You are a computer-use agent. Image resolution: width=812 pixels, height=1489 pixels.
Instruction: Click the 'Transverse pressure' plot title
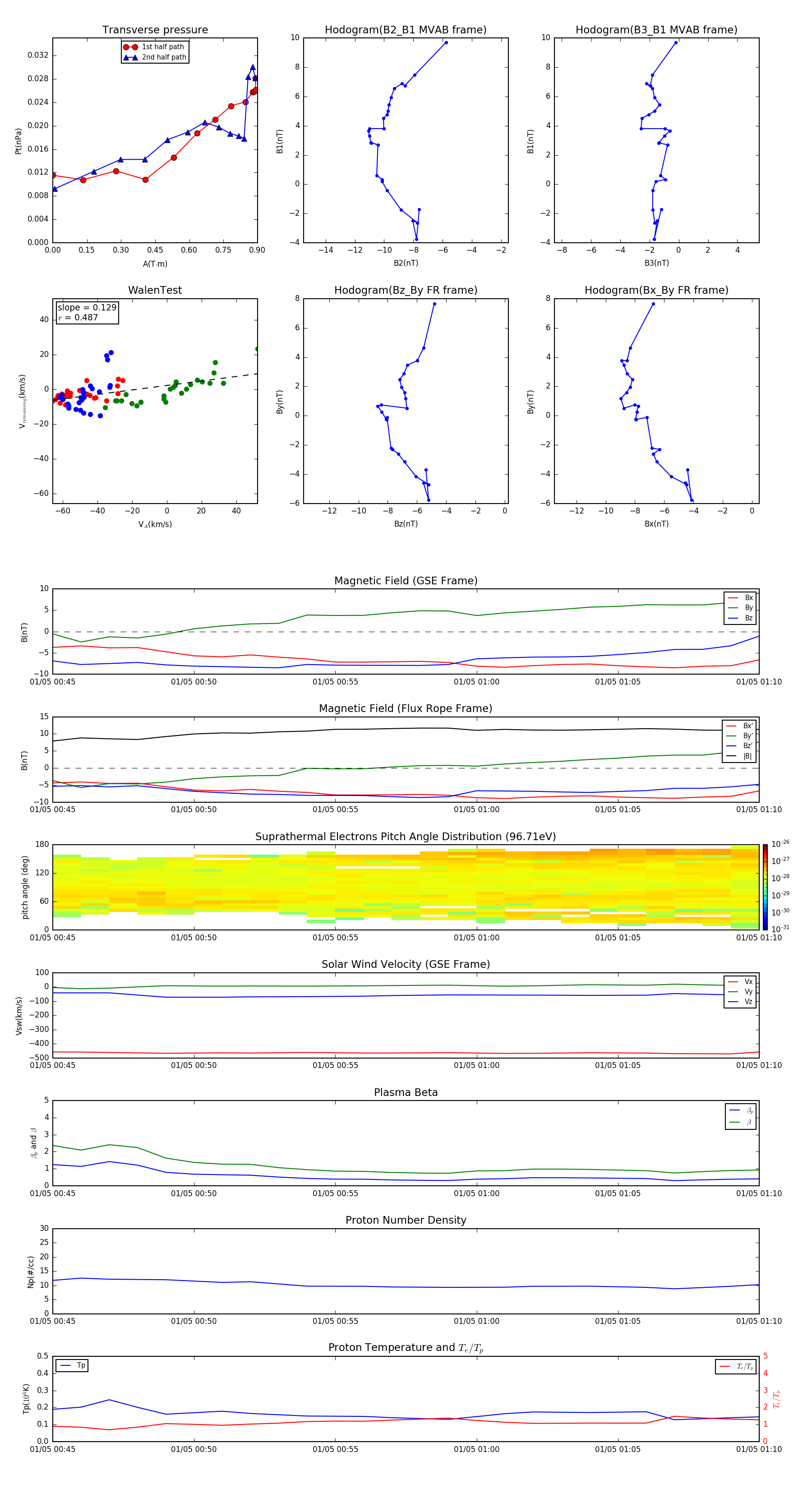coord(155,30)
